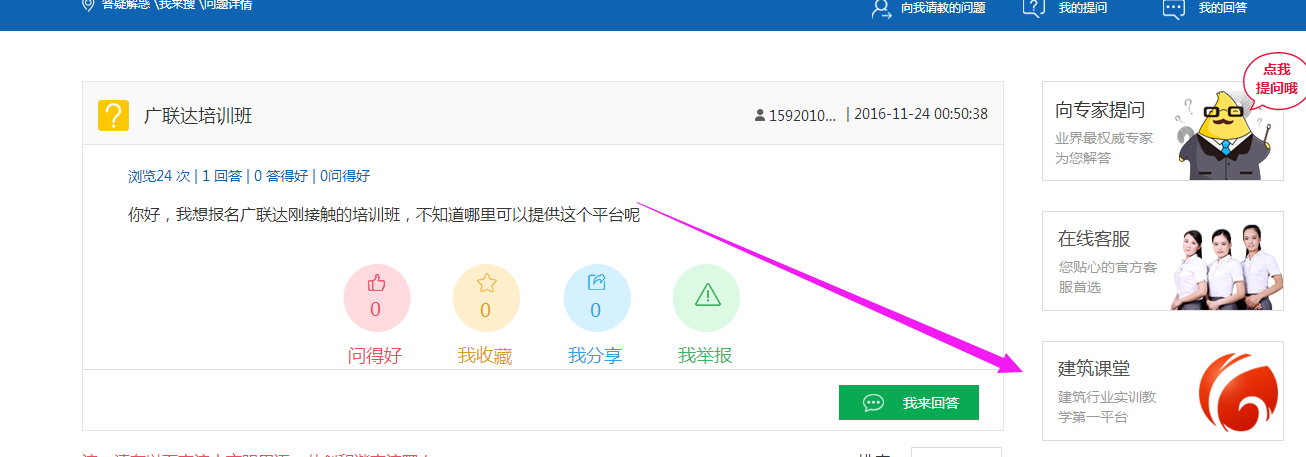Click the 向我请教的问题 person icon
This screenshot has height=457, width=1306.
click(x=881, y=8)
